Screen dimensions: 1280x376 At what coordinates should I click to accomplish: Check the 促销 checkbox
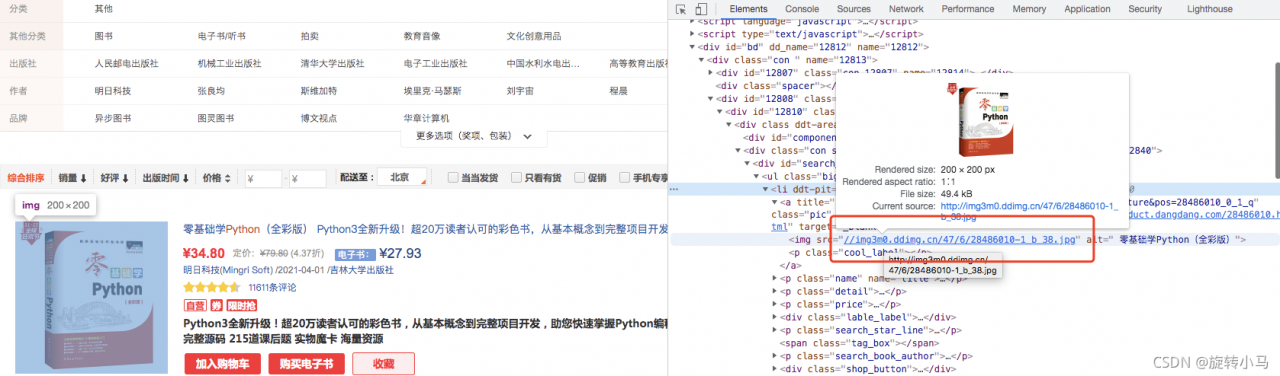[x=579, y=178]
